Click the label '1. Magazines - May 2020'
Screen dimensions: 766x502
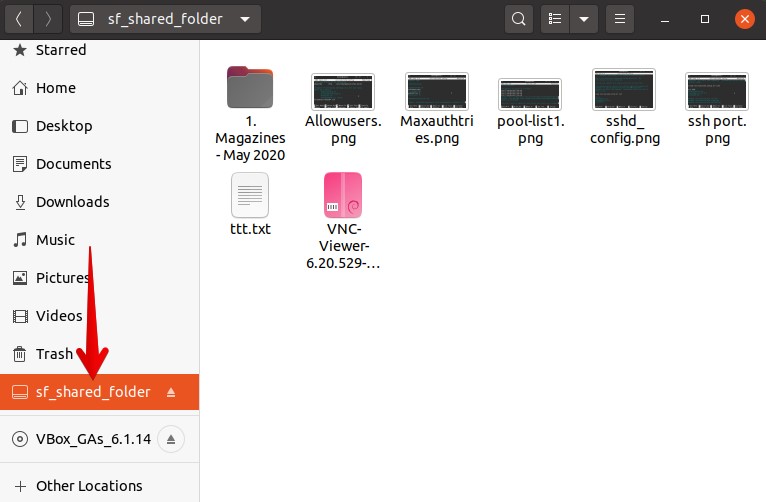click(250, 138)
